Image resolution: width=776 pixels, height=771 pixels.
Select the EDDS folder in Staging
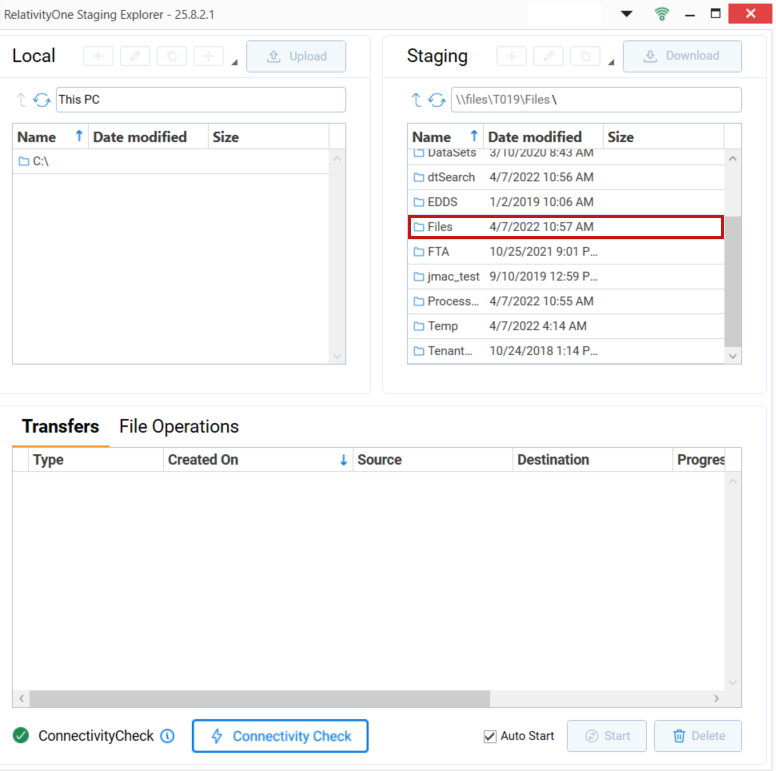point(566,202)
